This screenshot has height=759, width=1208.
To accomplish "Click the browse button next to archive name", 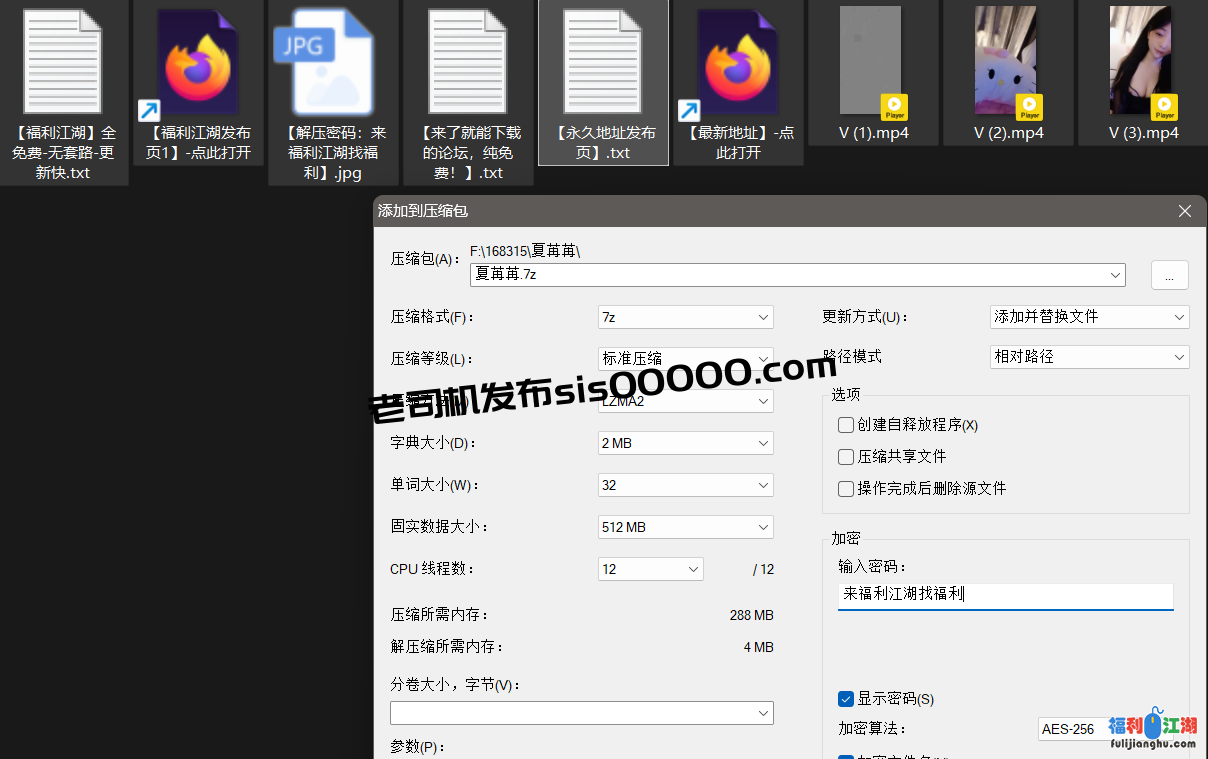I will (x=1169, y=275).
